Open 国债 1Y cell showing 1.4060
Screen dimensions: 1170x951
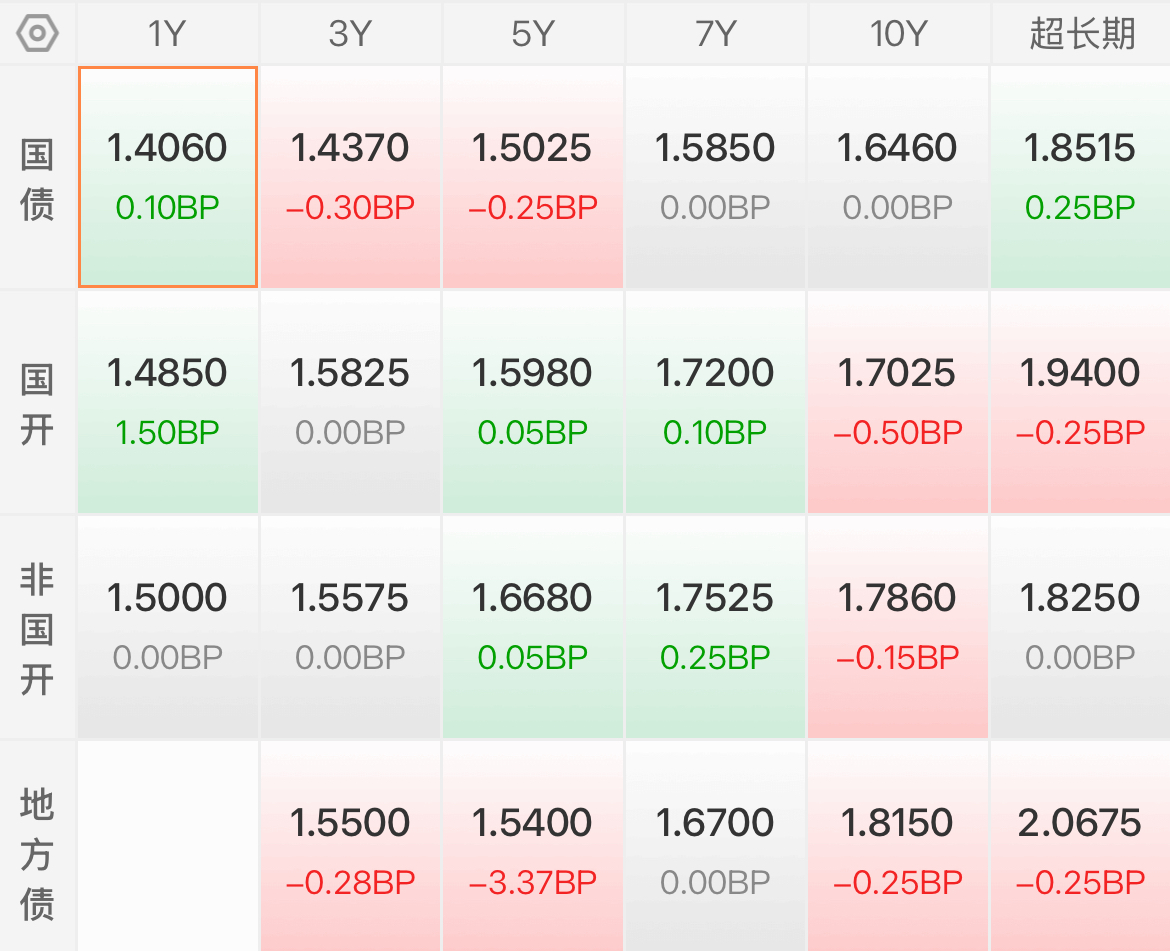point(168,178)
